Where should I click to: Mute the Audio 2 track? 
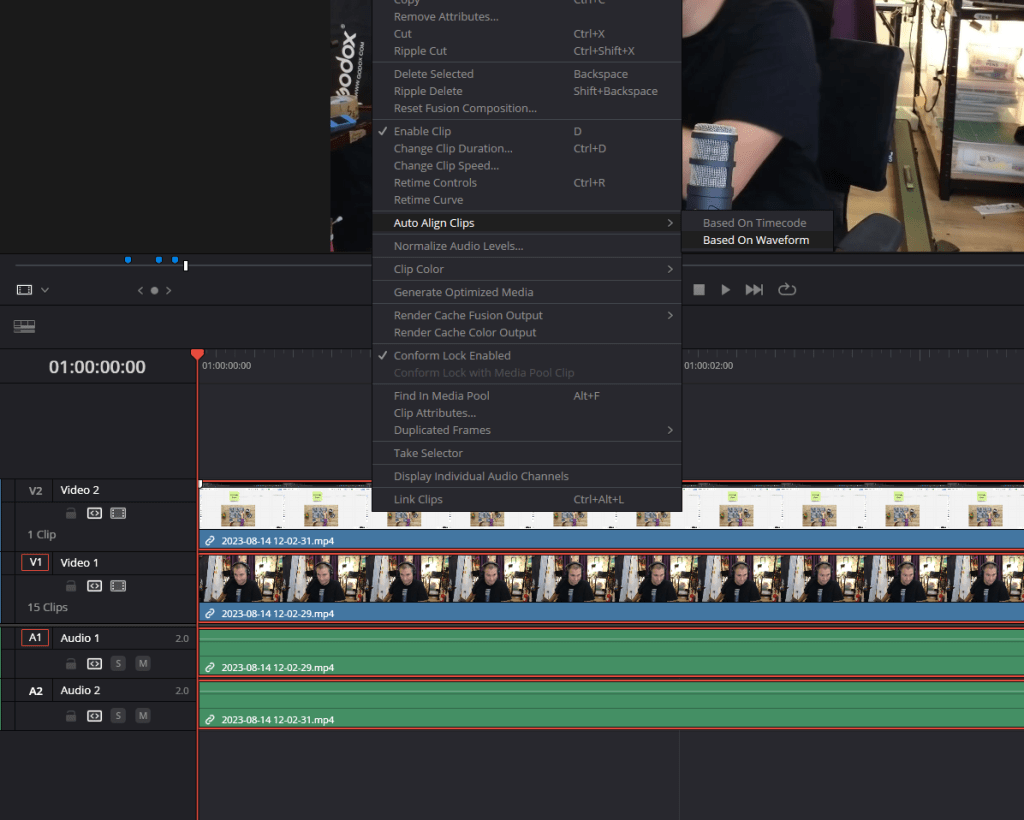pyautogui.click(x=142, y=716)
